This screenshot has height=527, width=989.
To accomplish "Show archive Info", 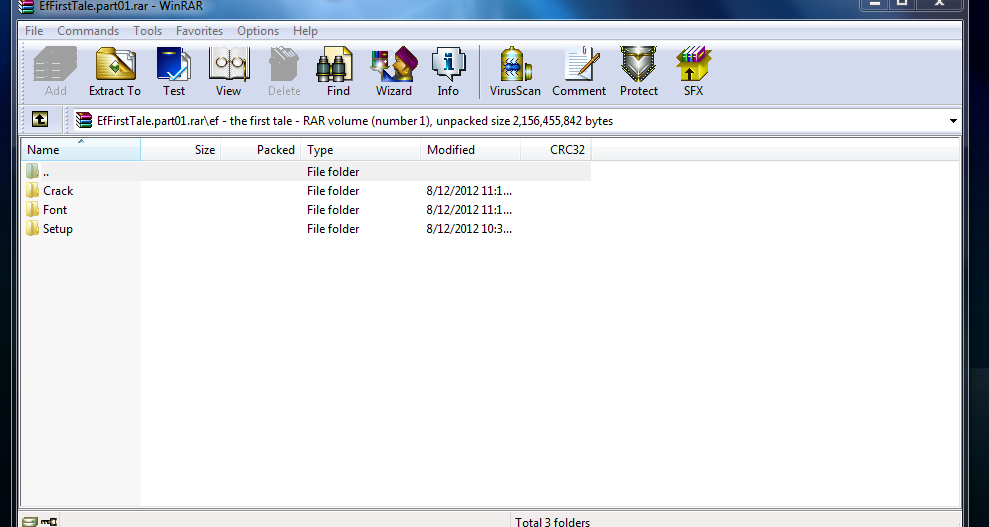I will (448, 72).
